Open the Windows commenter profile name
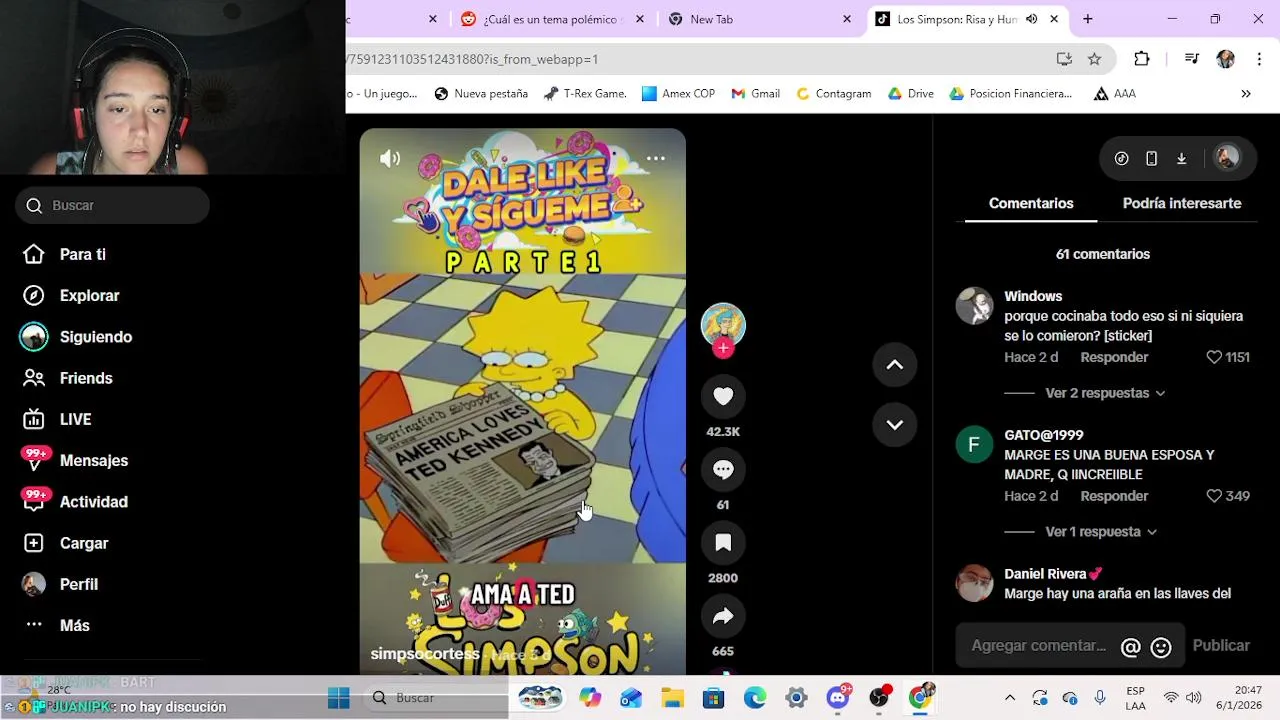 coord(1033,296)
